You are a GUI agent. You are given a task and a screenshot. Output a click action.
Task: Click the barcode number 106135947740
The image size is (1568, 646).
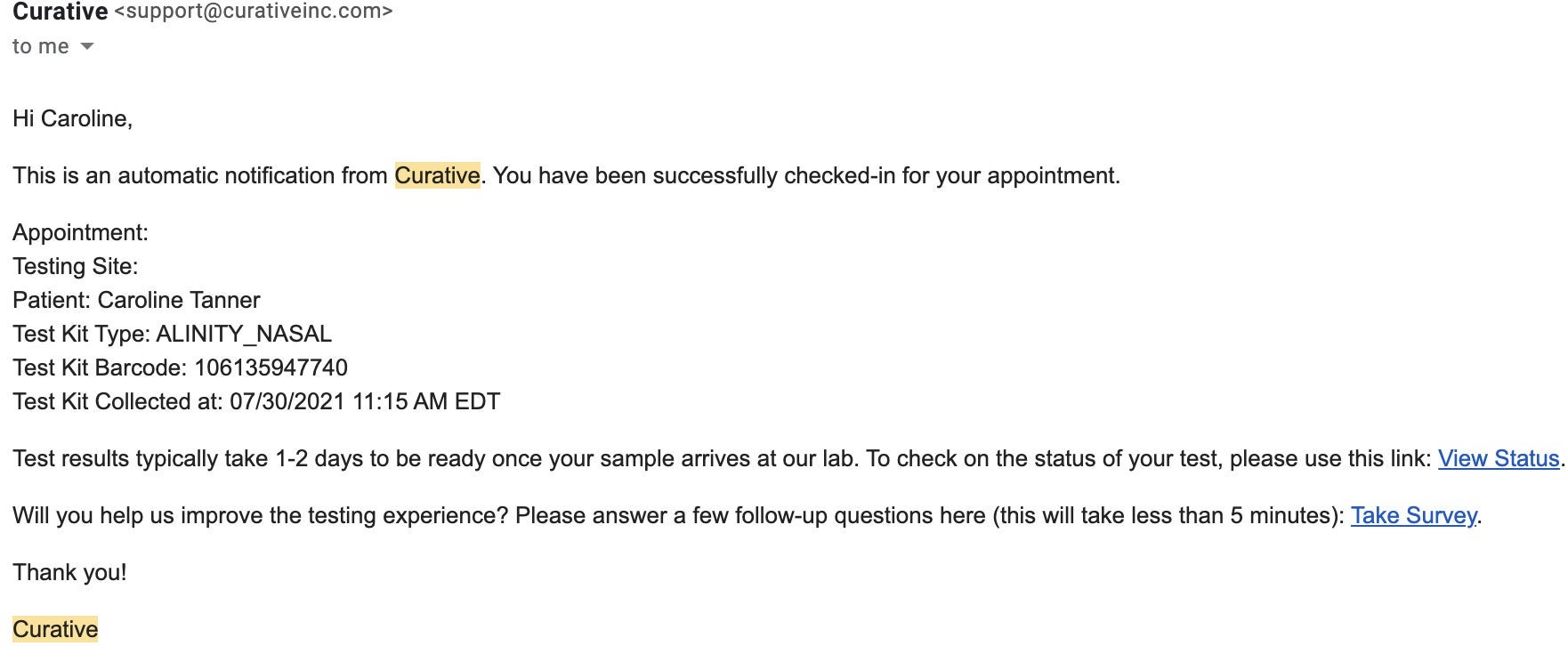[x=271, y=367]
